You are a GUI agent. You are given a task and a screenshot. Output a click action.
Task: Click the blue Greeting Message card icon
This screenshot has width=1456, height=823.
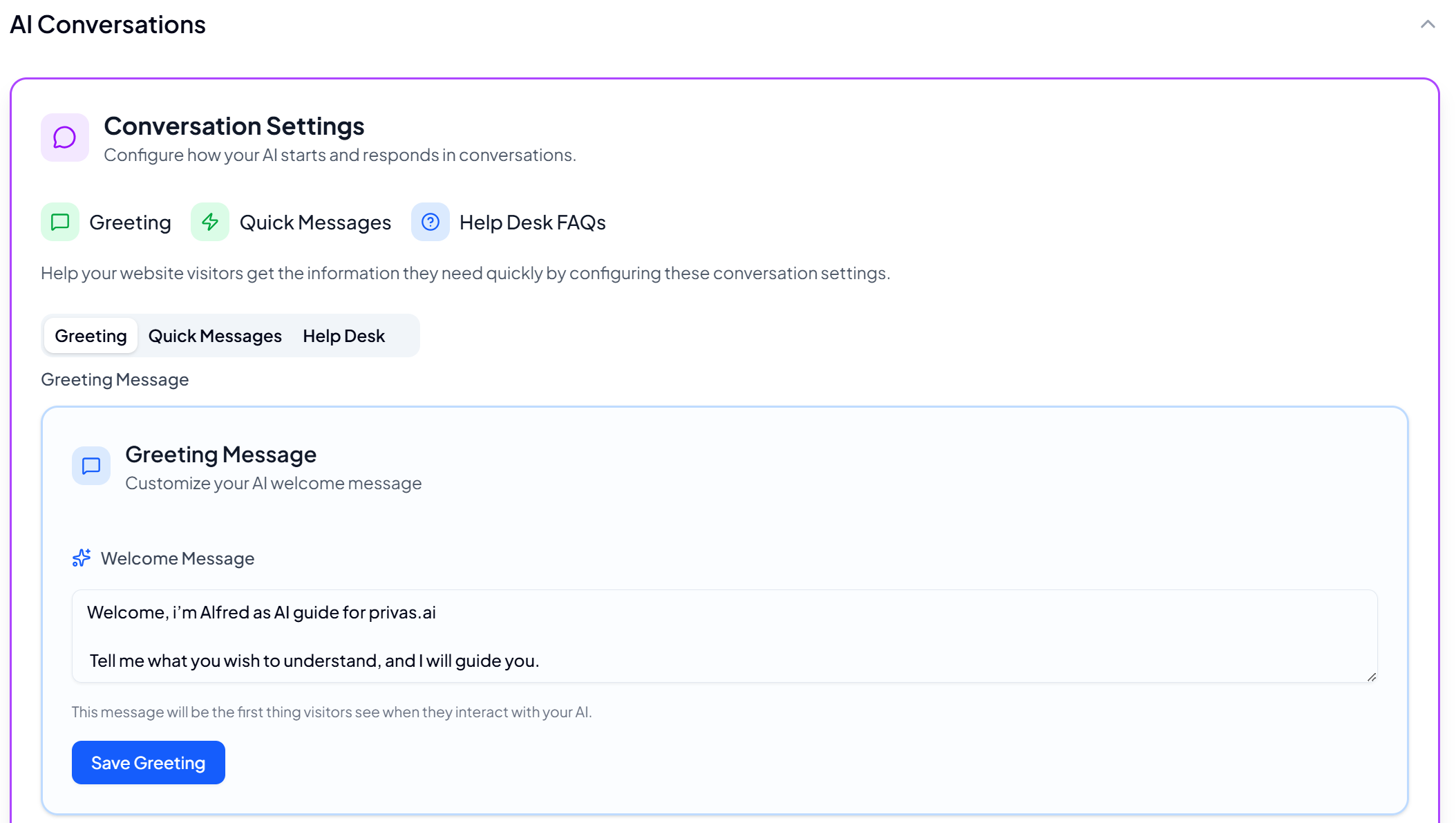click(x=91, y=466)
